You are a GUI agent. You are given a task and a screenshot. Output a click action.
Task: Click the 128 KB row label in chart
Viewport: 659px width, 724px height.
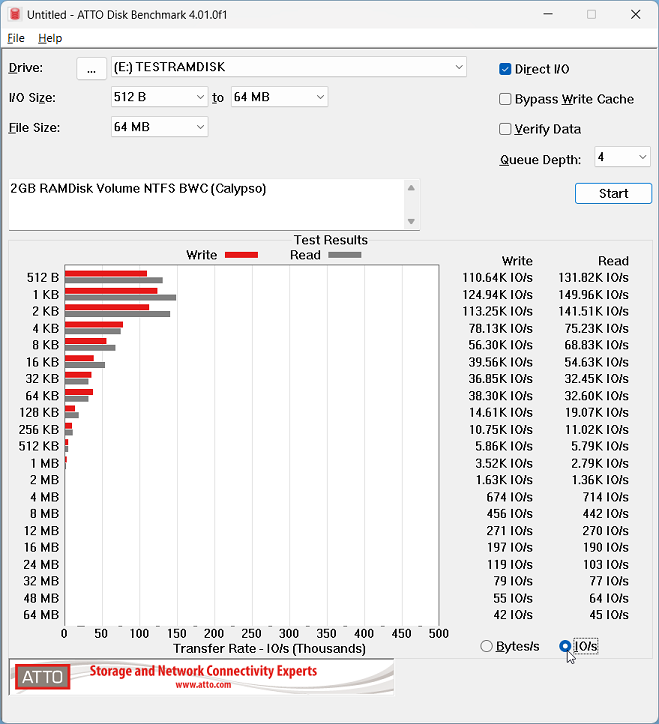(x=39, y=412)
